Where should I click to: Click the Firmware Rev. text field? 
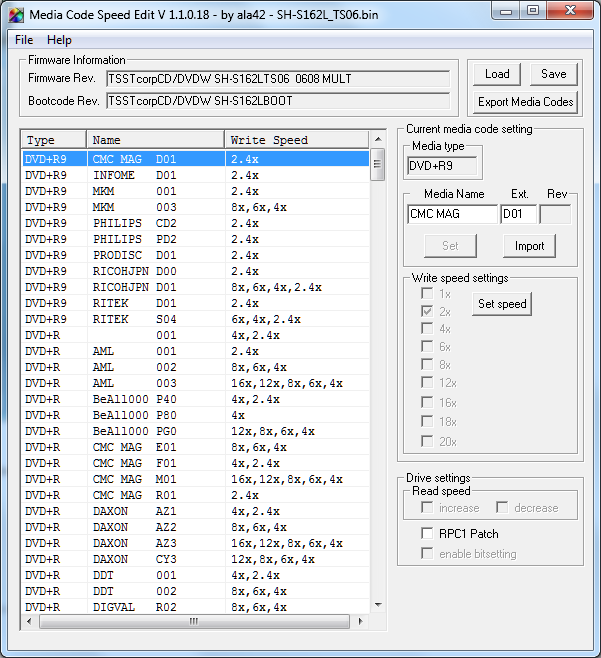pos(278,78)
